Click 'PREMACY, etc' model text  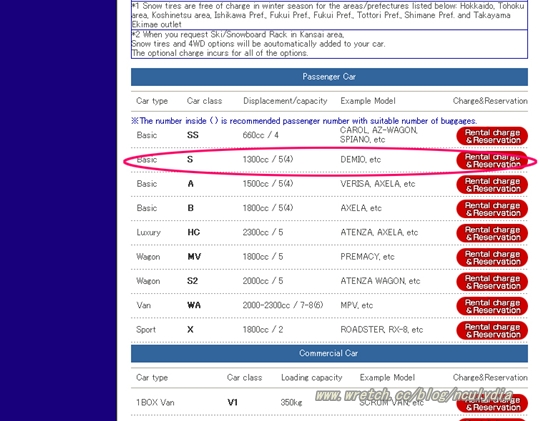(x=367, y=257)
